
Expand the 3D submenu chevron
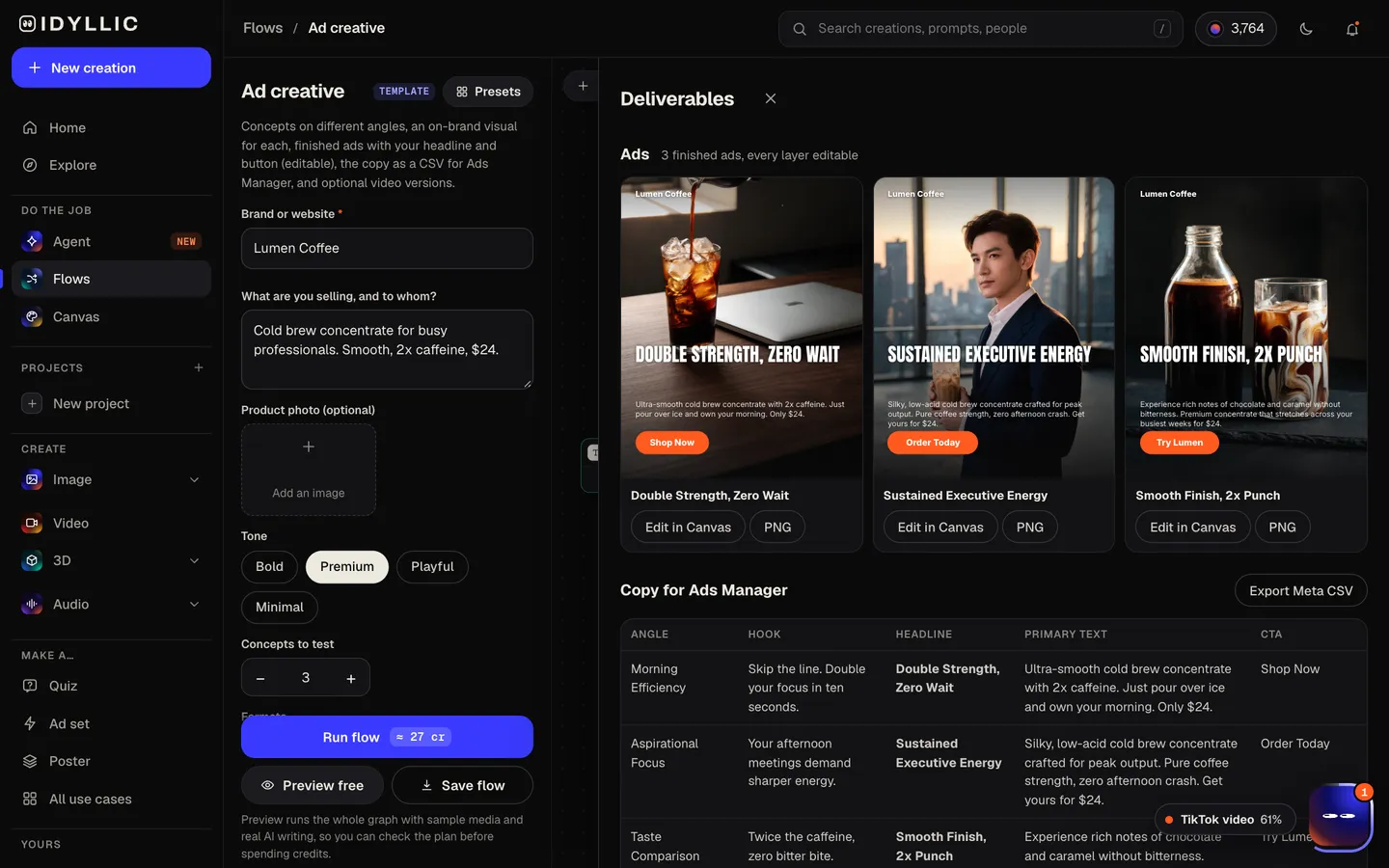[x=194, y=560]
